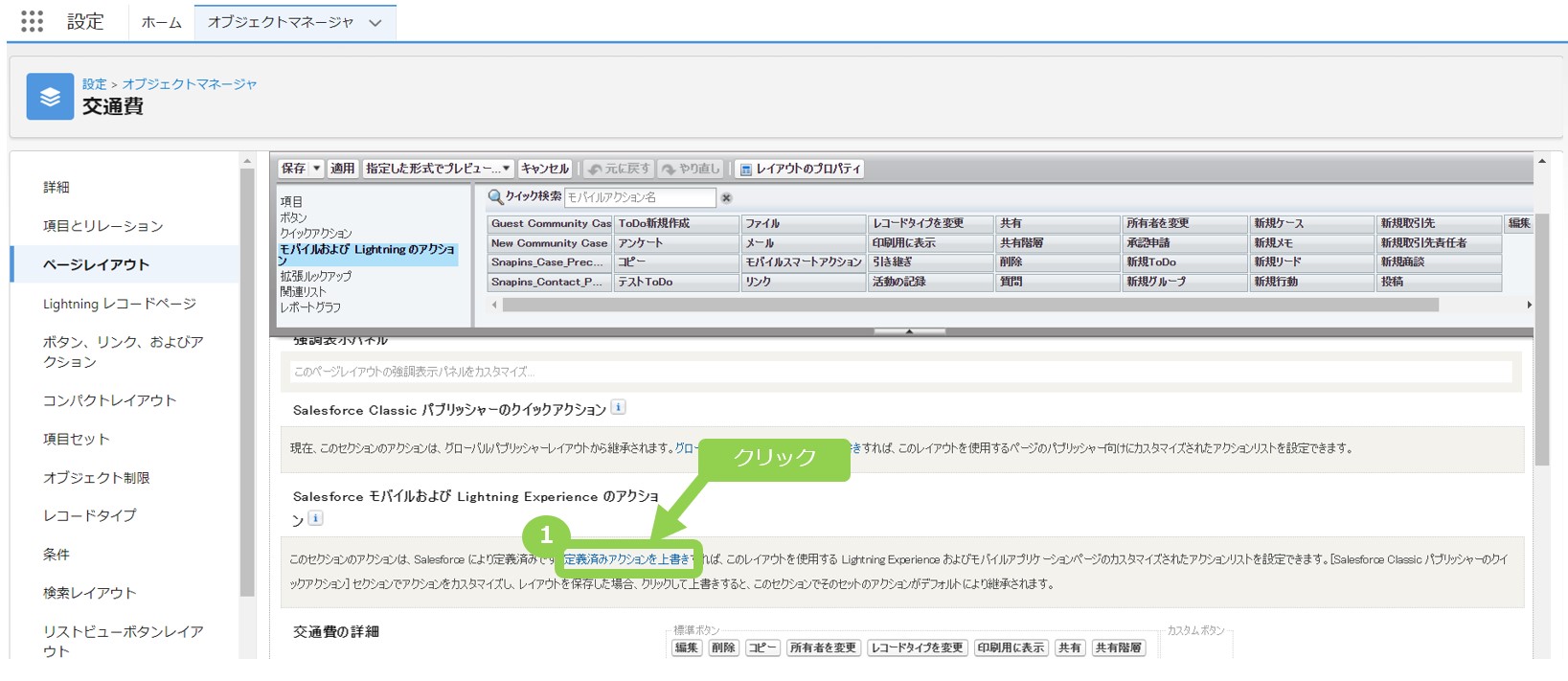
Task: Click the info icon beside Lightning Experience のアクション
Action: [315, 518]
